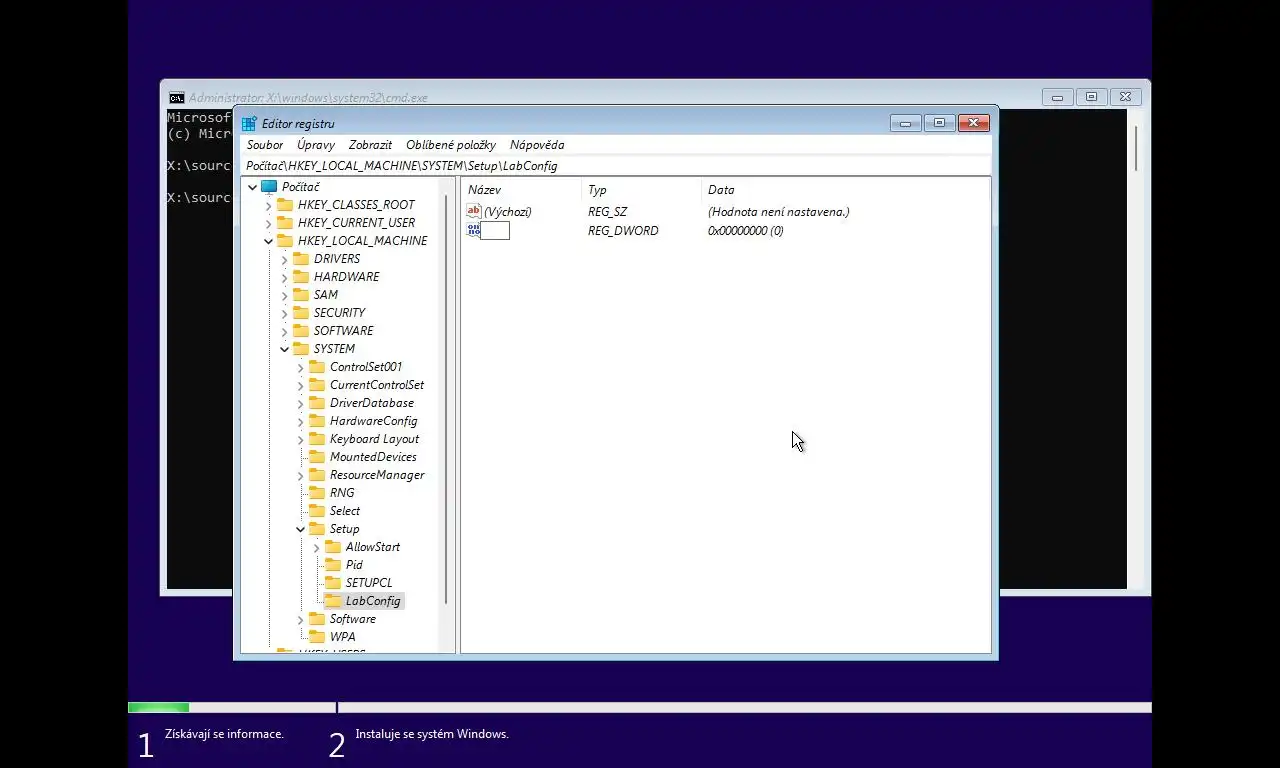Click the Registry Editor title bar icon
The image size is (1280, 768).
[x=249, y=124]
